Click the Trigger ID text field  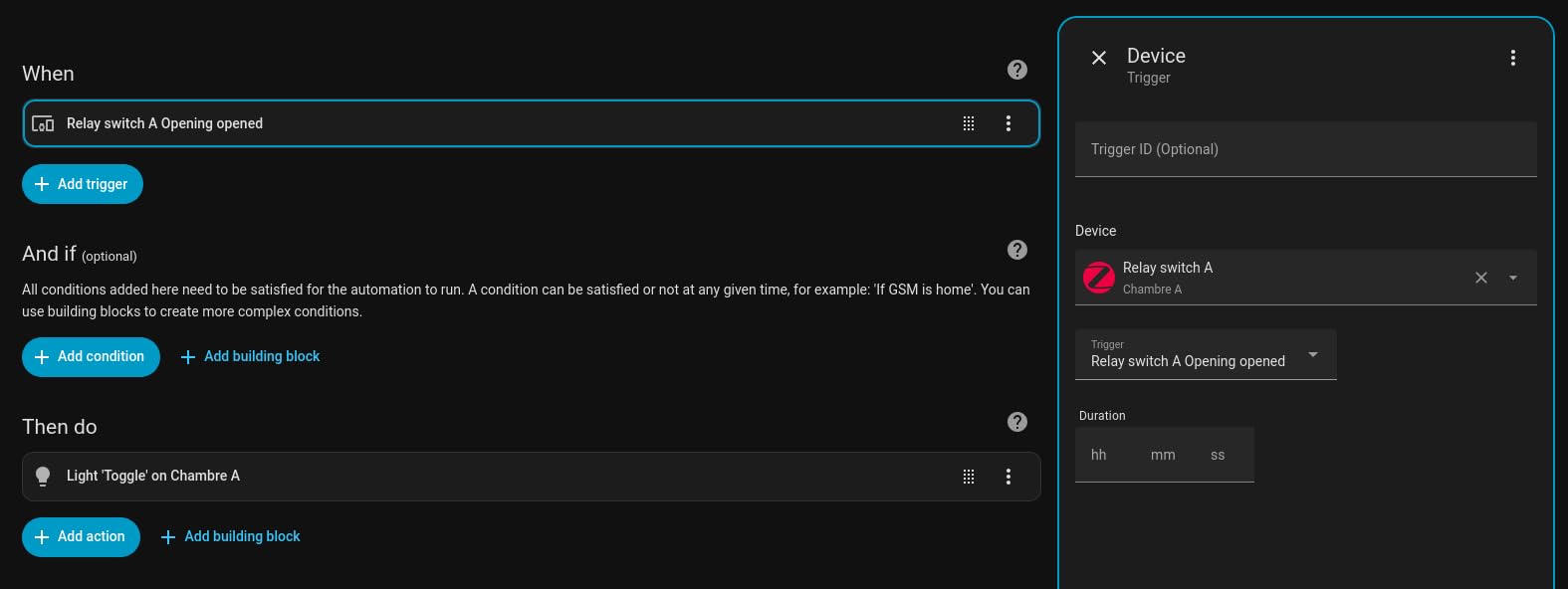coord(1305,149)
